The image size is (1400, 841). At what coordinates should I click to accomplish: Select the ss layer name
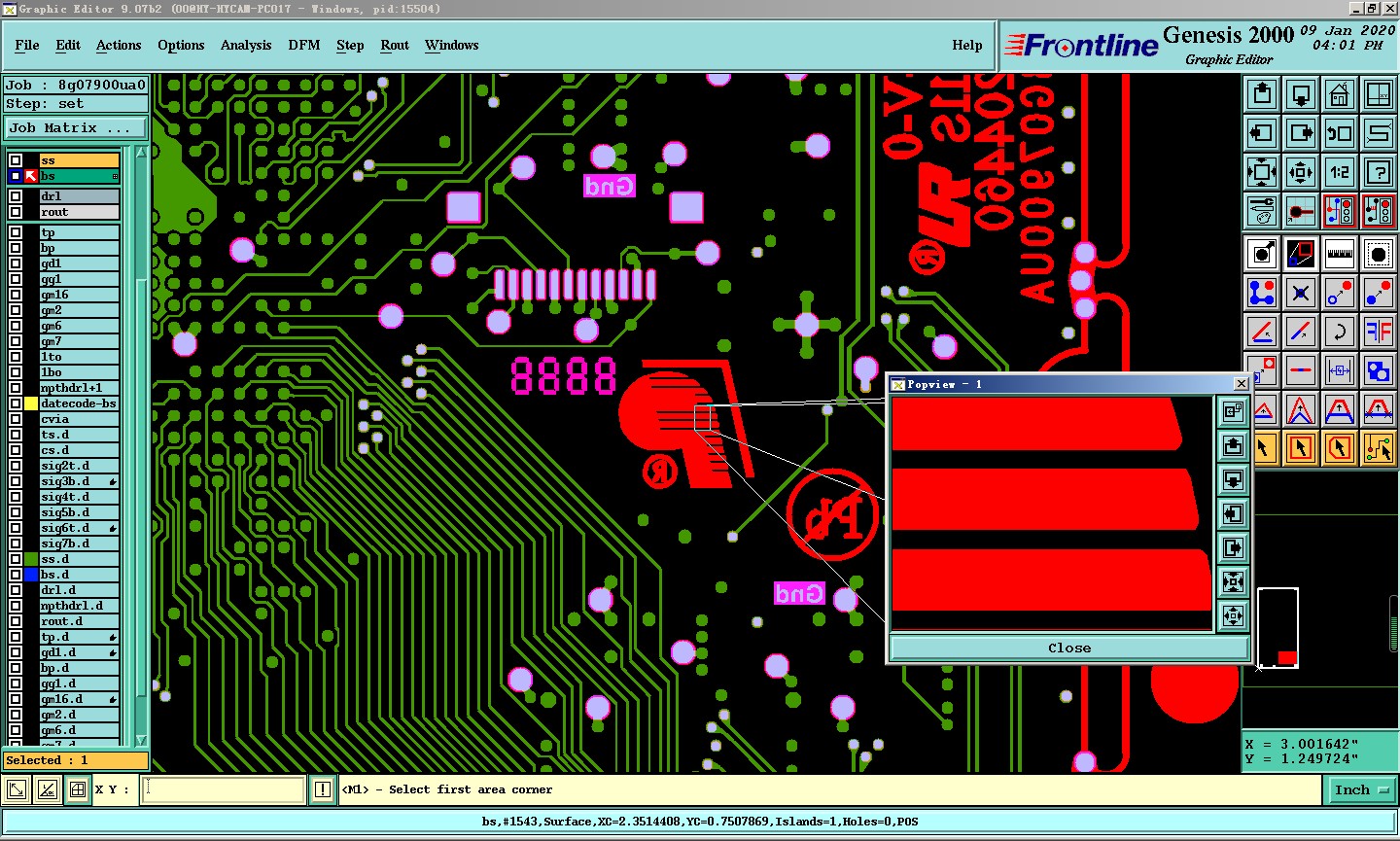[79, 160]
